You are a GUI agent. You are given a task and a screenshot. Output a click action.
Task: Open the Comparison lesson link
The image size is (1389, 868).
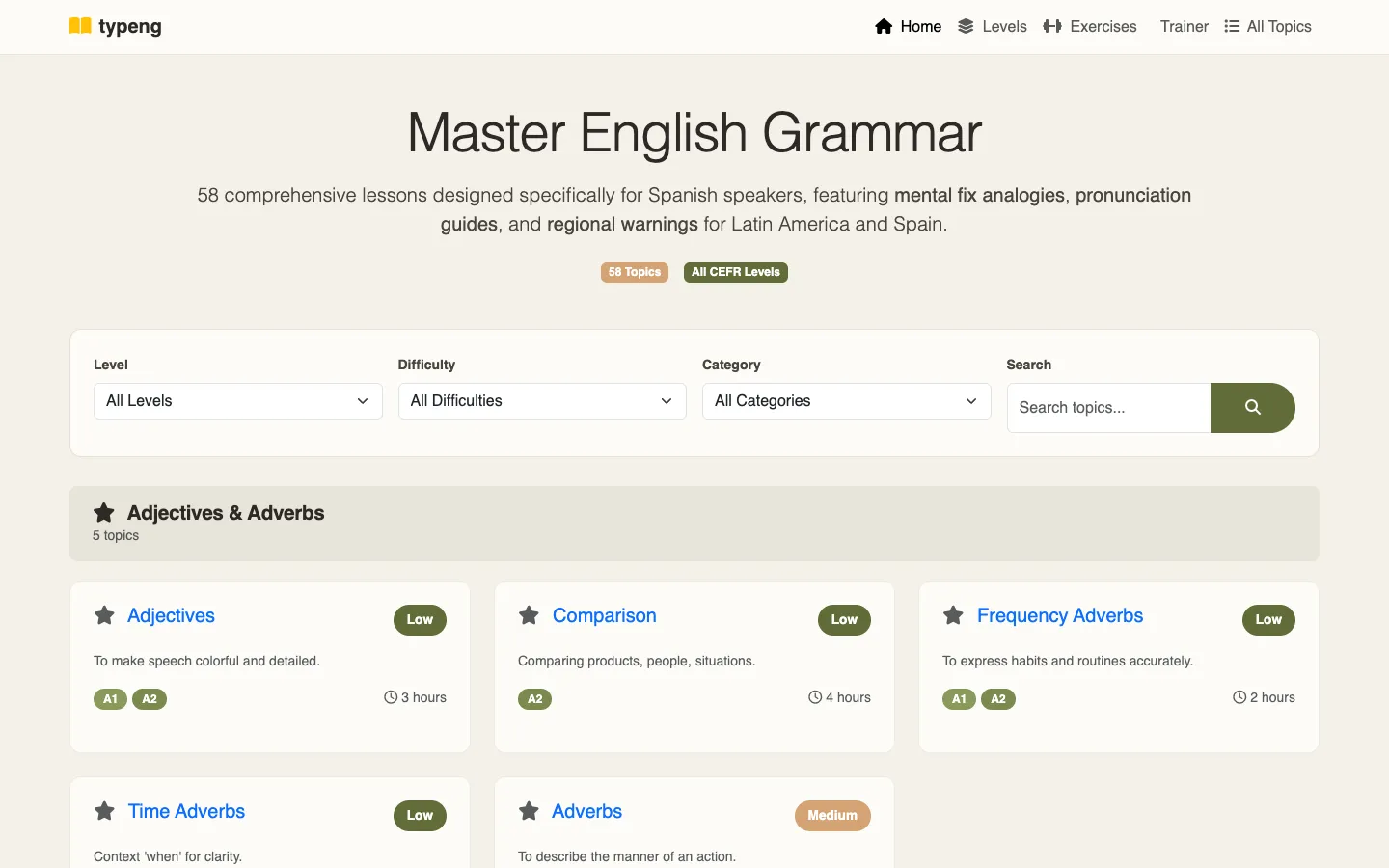(604, 615)
